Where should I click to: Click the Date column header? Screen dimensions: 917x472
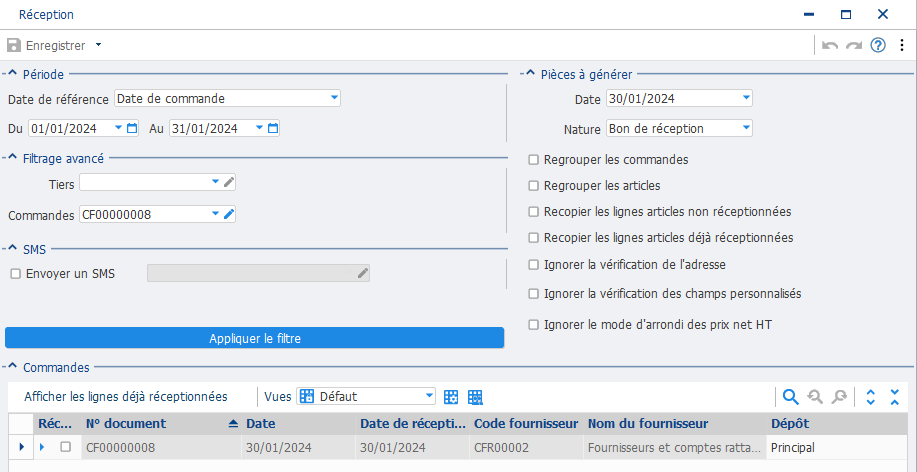coord(298,423)
